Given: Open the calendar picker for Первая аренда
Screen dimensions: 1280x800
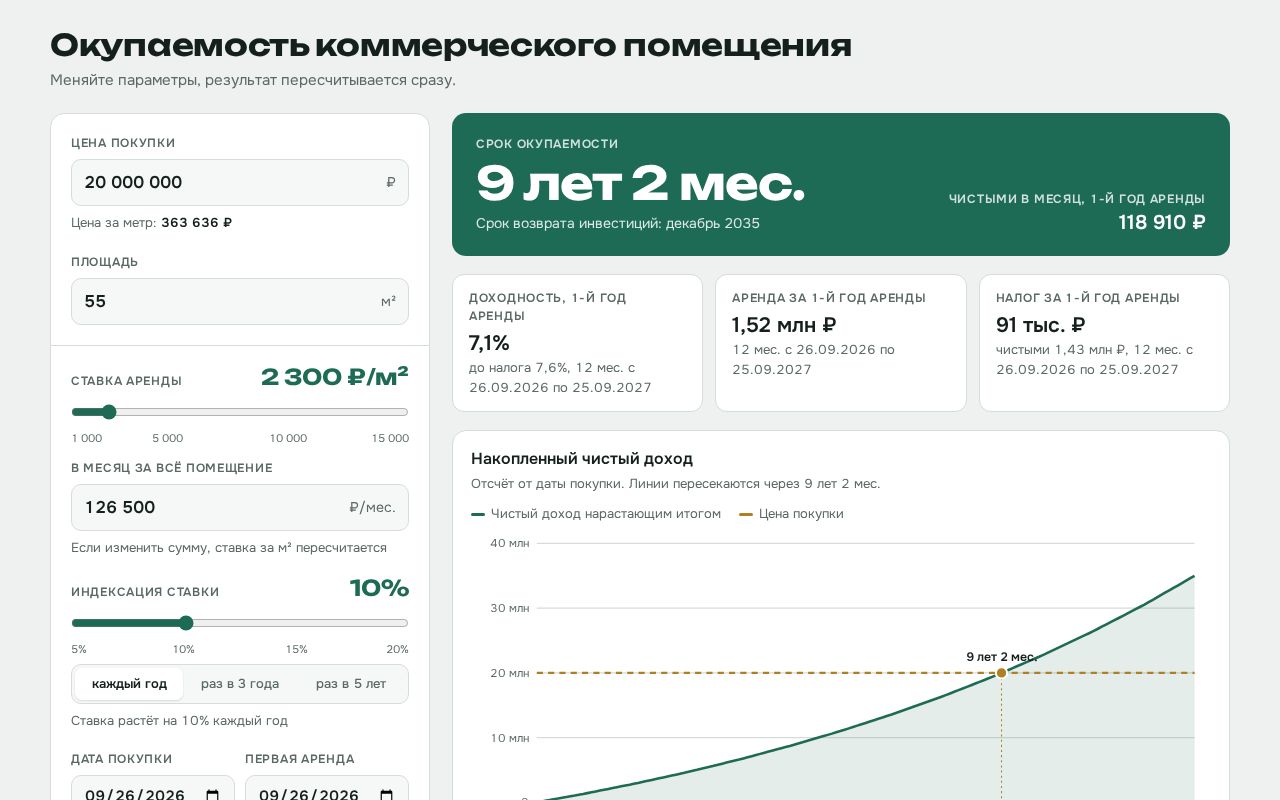Looking at the screenshot, I should point(386,795).
